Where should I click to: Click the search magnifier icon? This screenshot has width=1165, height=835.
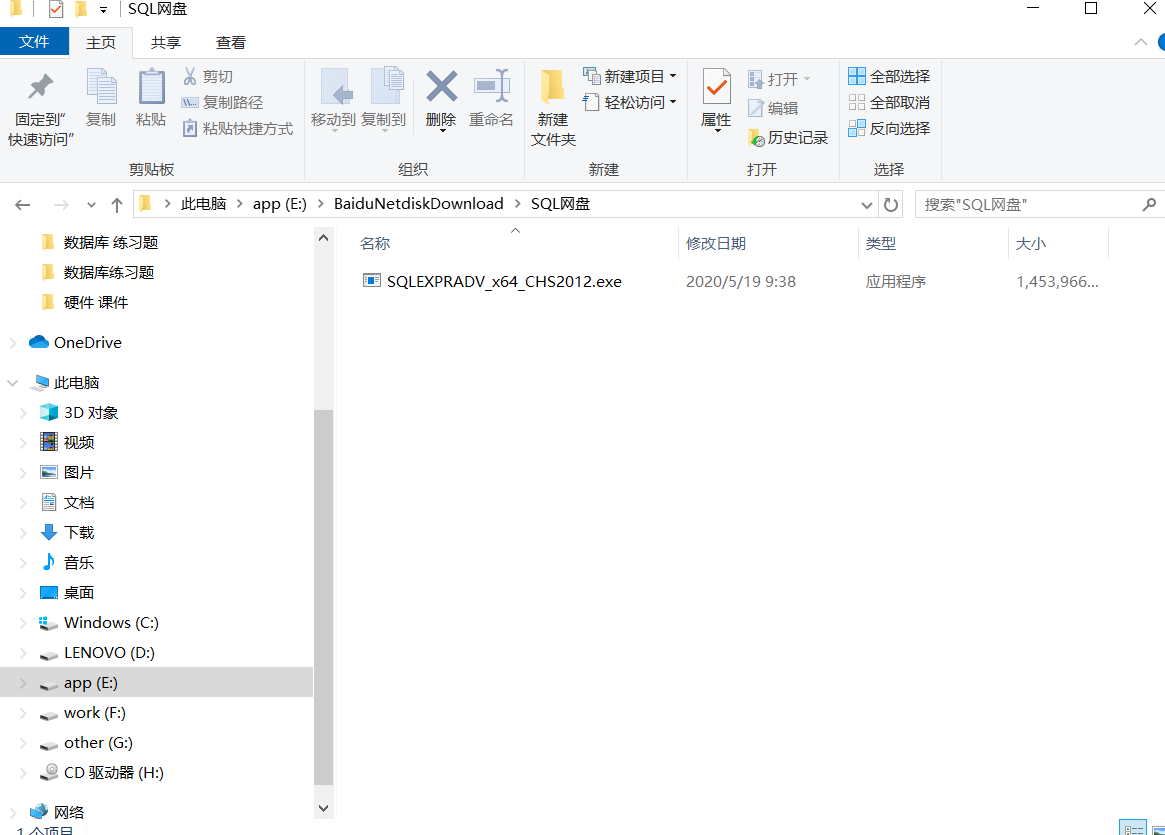pos(1149,204)
